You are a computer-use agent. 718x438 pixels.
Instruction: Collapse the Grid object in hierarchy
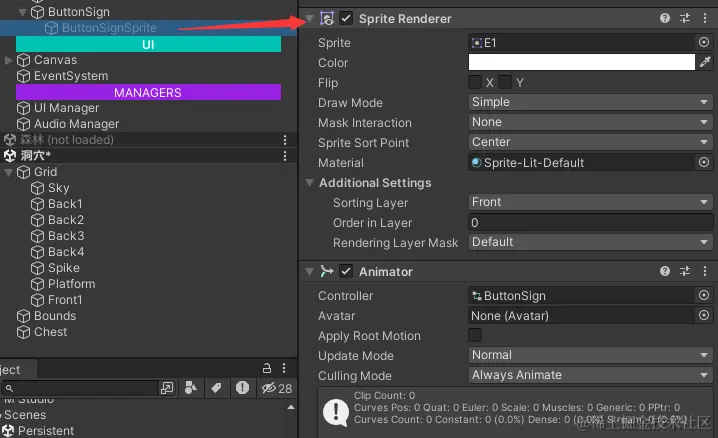pos(8,173)
